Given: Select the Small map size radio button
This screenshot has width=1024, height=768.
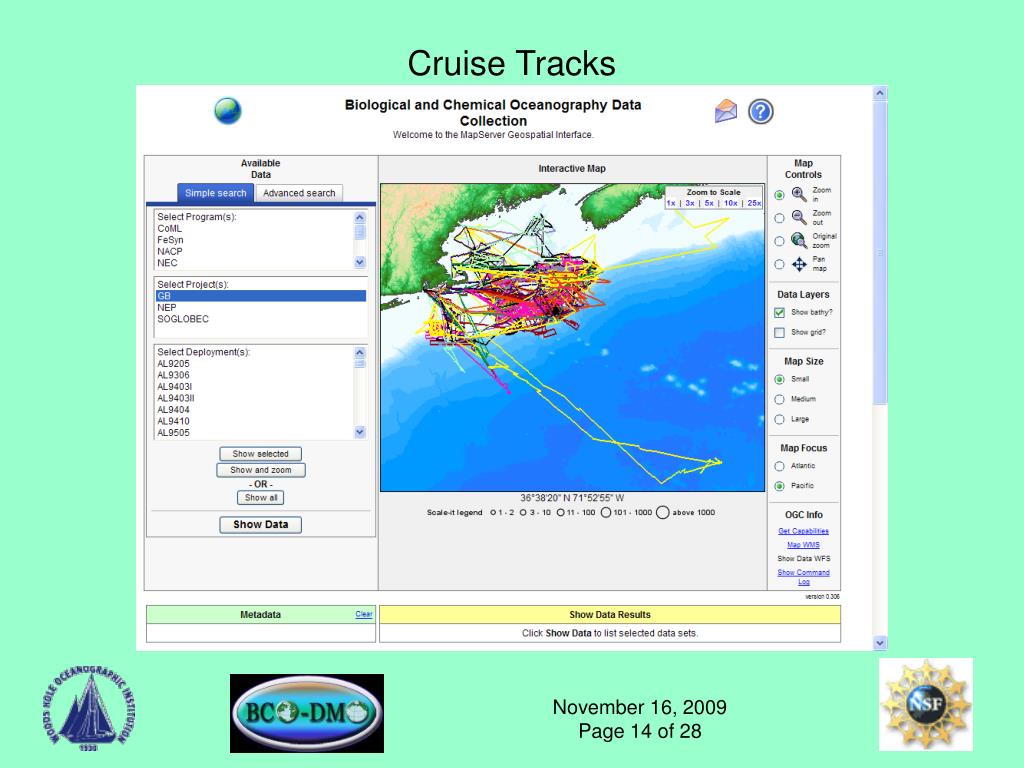Looking at the screenshot, I should pos(779,379).
